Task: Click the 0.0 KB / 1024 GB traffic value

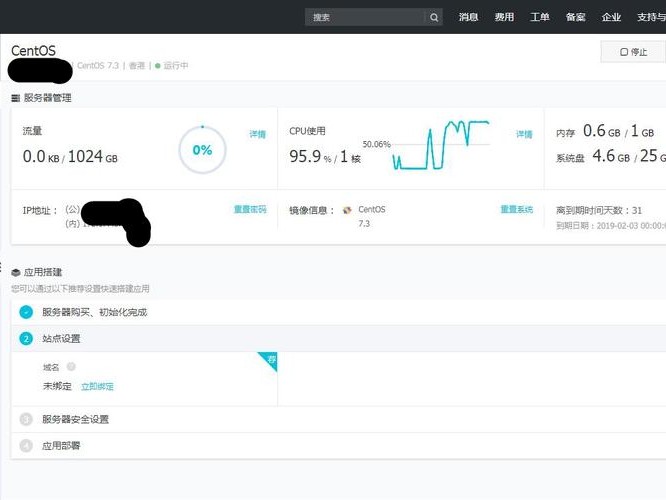Action: [x=70, y=156]
